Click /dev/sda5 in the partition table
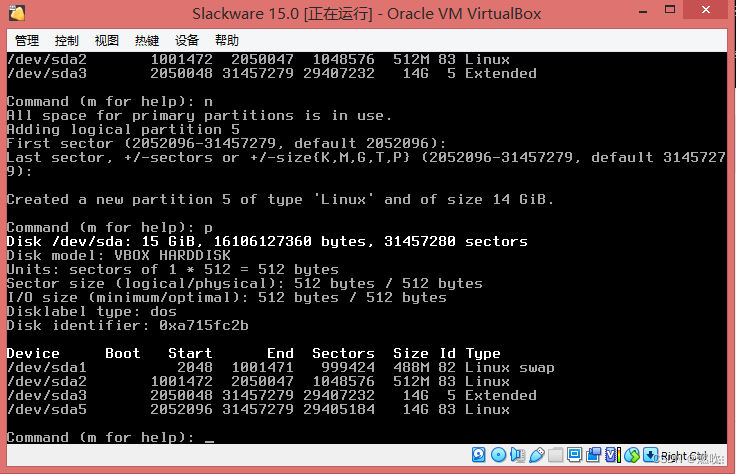 point(46,409)
